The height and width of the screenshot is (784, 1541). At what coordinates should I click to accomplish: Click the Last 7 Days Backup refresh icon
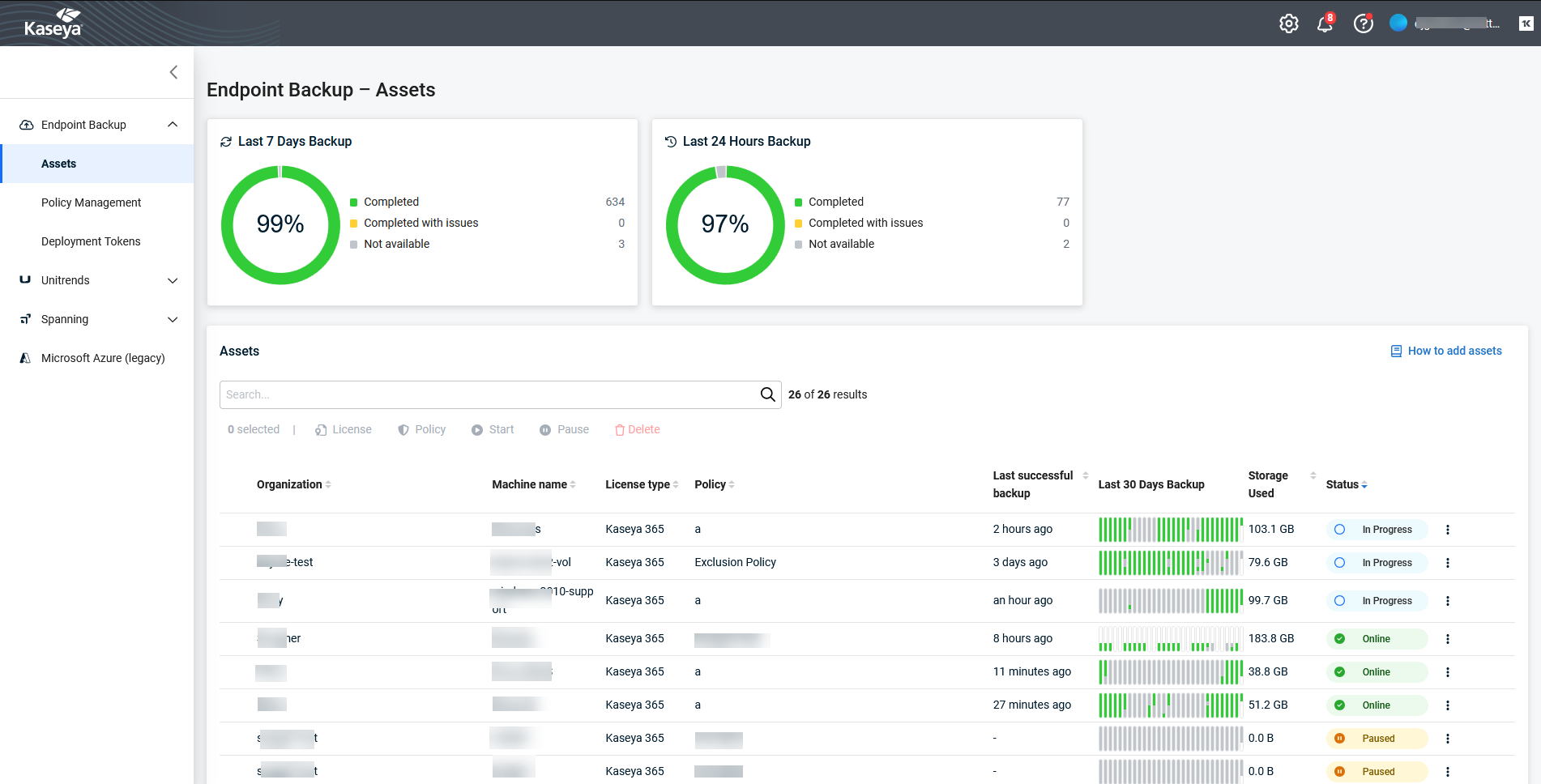coord(226,142)
